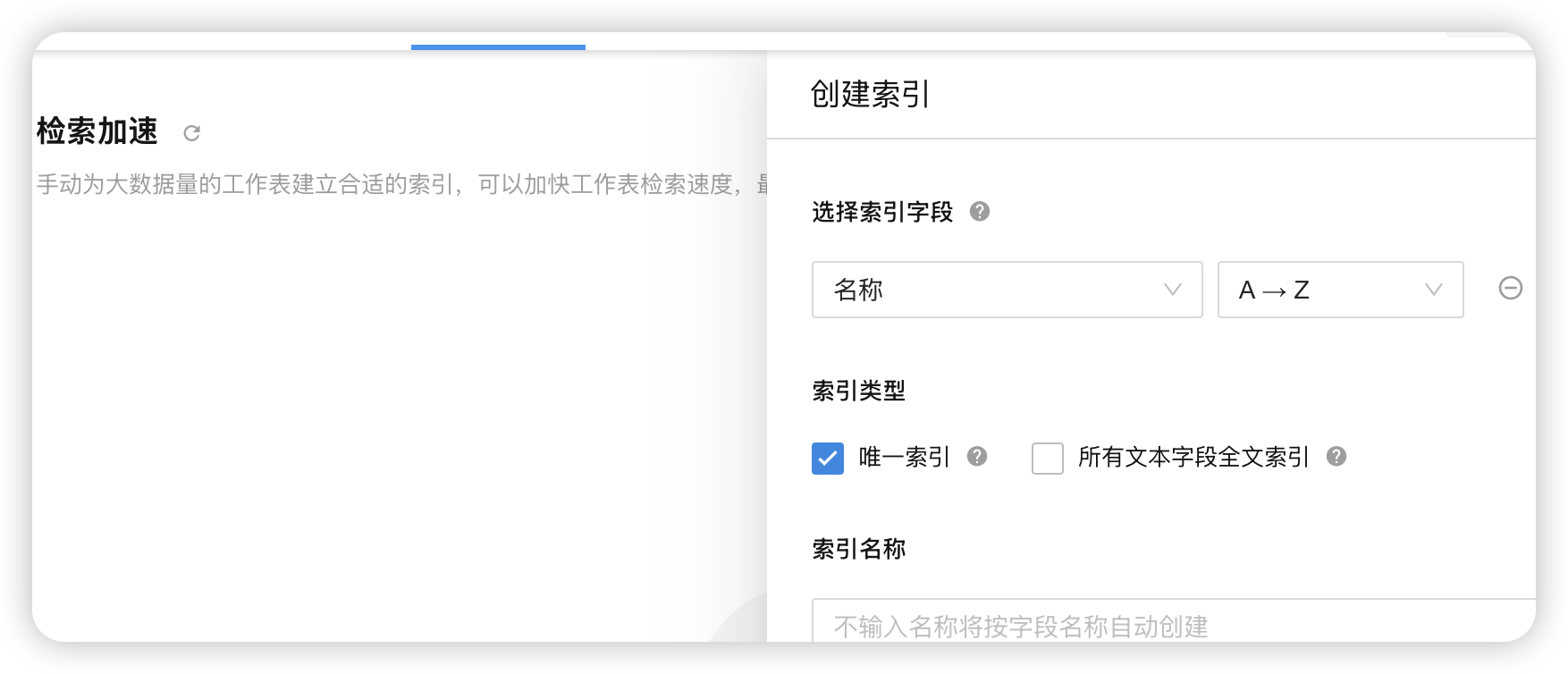This screenshot has height=674, width=1568.
Task: Click the refresh icon beside 检索加速
Action: 191,133
